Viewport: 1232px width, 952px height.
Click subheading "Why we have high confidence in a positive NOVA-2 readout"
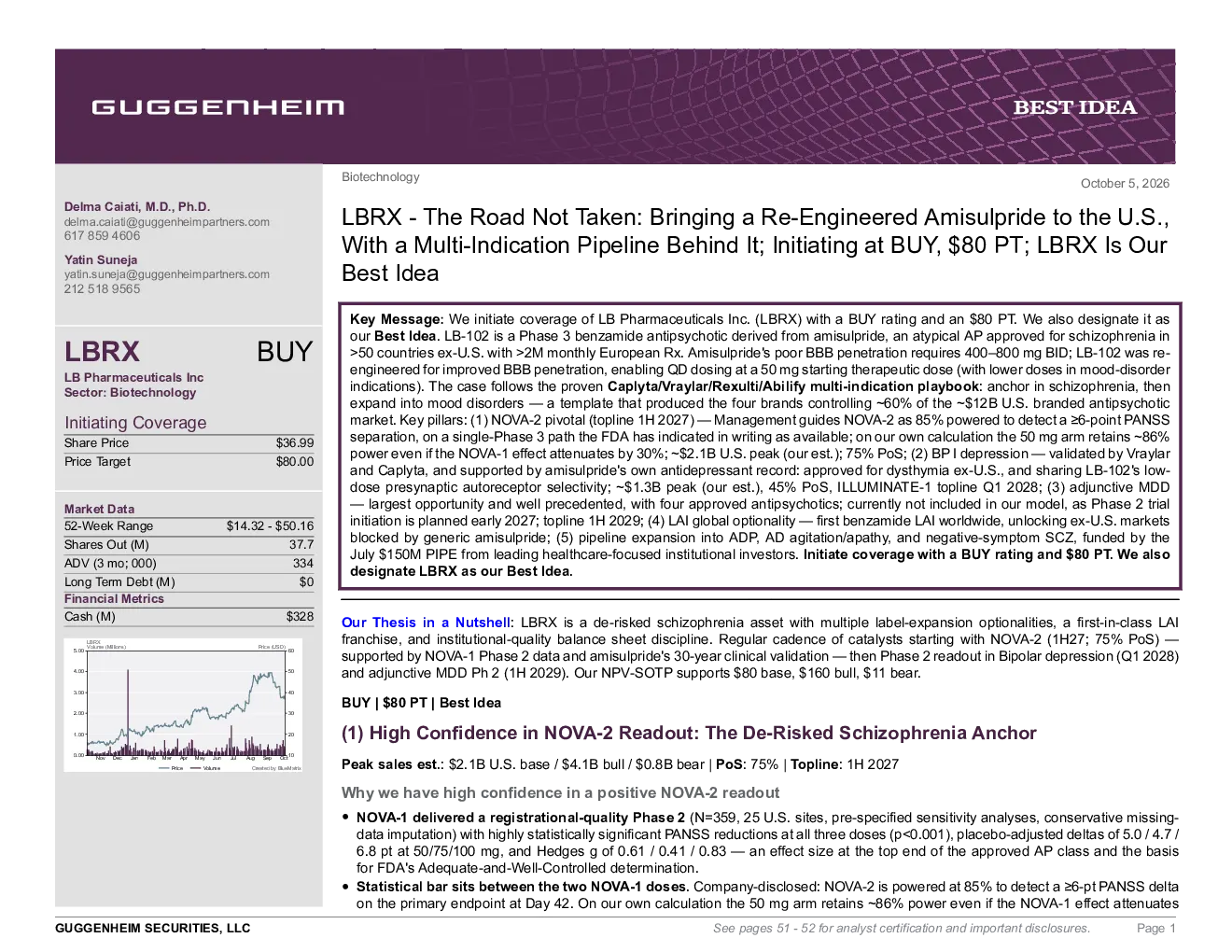[x=560, y=792]
